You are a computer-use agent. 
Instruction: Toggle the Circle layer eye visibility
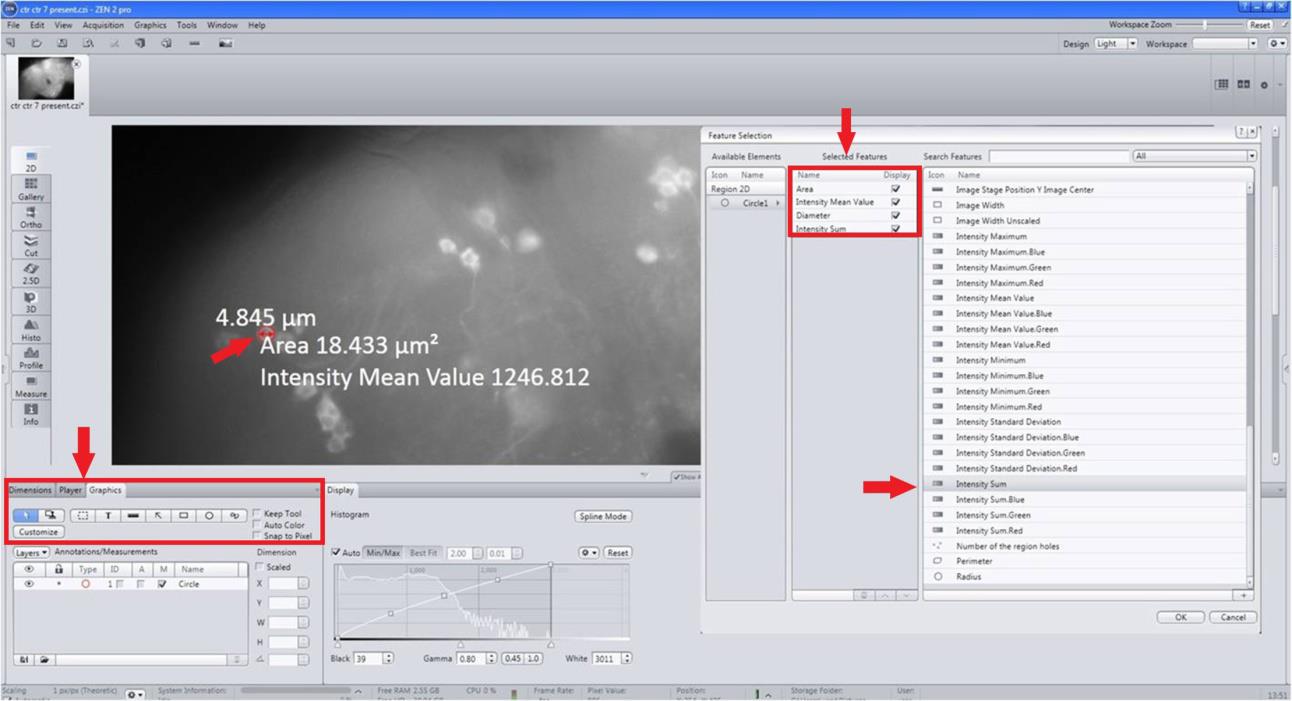pyautogui.click(x=28, y=584)
